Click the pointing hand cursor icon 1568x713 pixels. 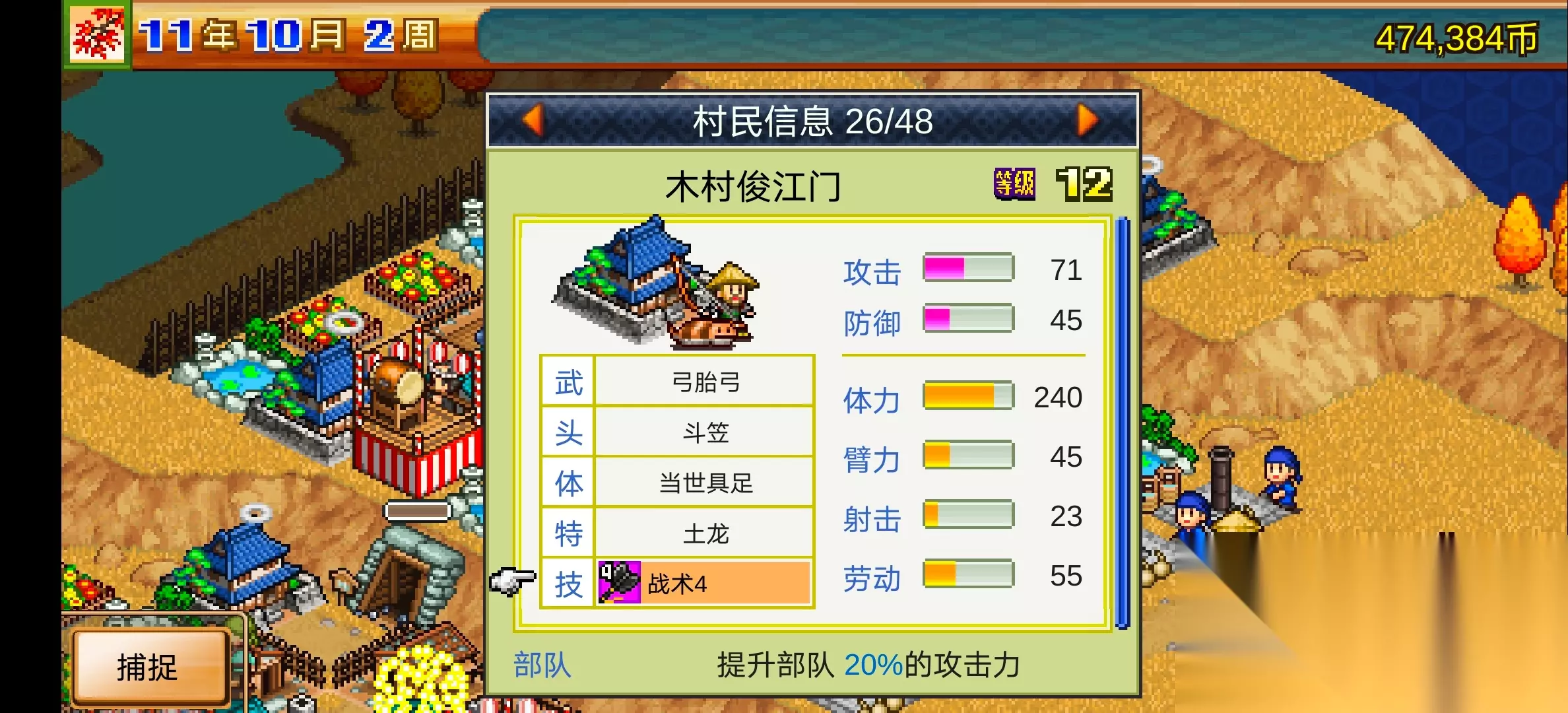pyautogui.click(x=513, y=581)
